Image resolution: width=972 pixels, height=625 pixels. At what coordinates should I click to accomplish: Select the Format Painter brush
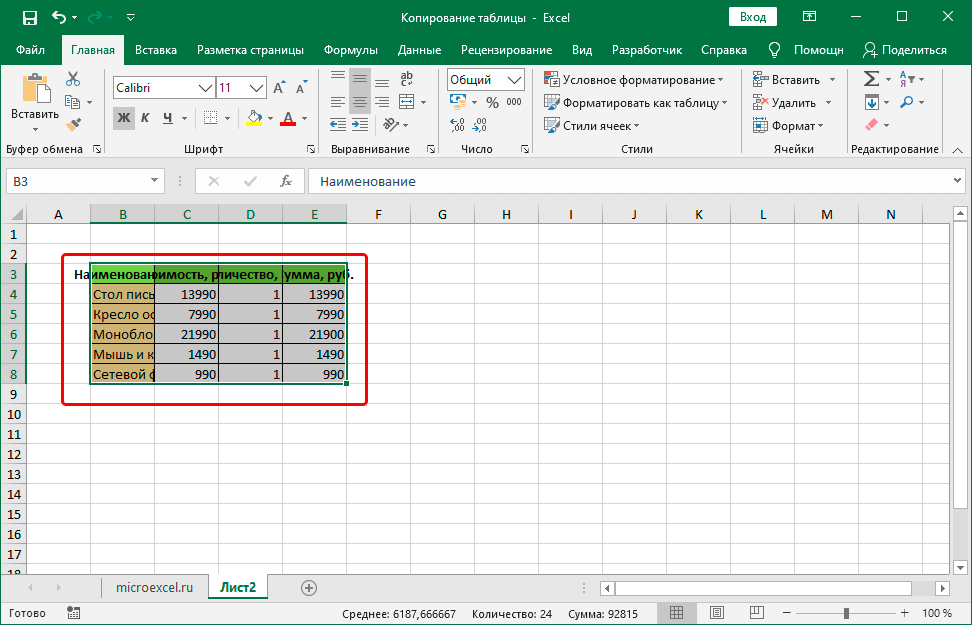[73, 125]
